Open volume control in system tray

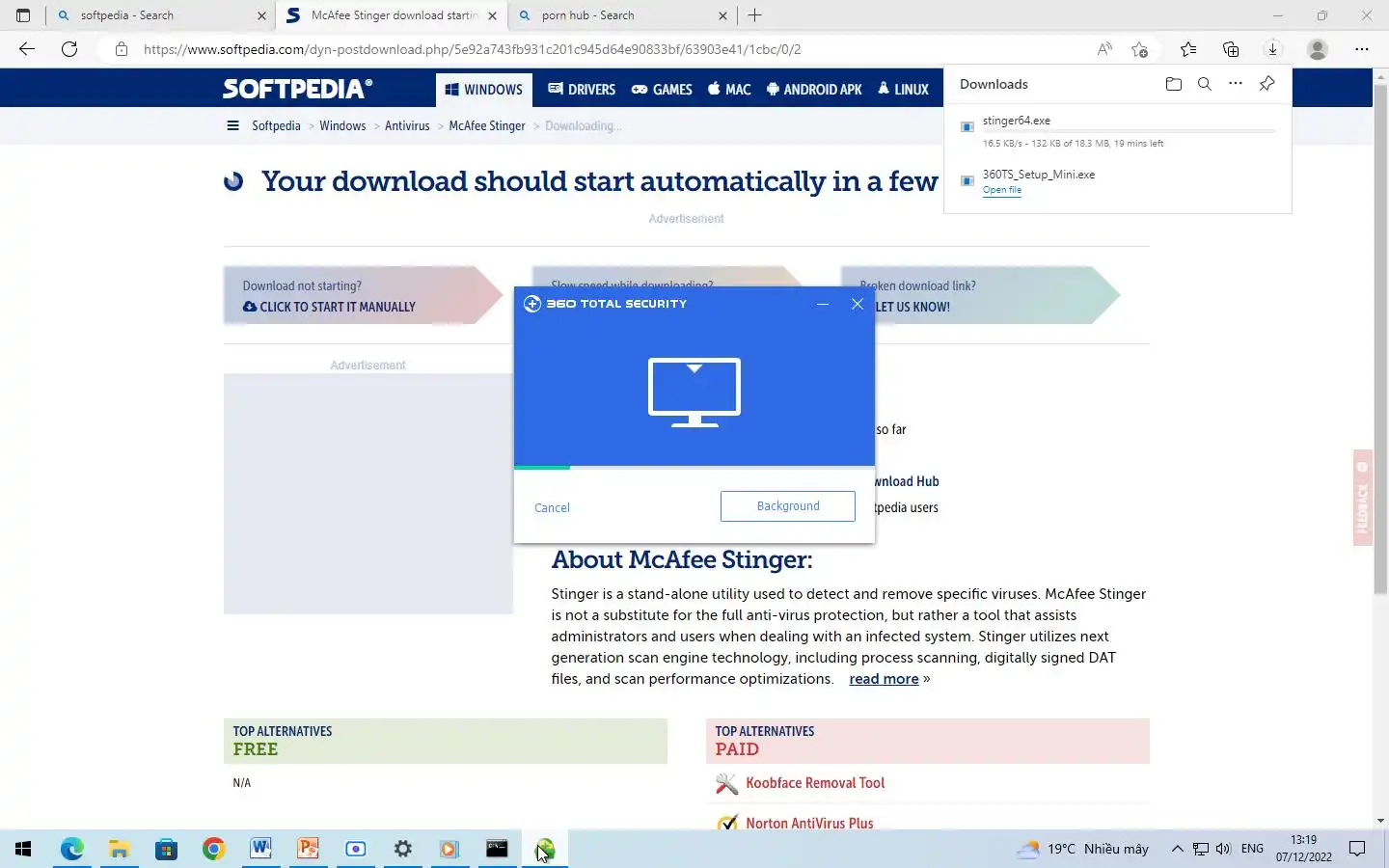pyautogui.click(x=1223, y=849)
